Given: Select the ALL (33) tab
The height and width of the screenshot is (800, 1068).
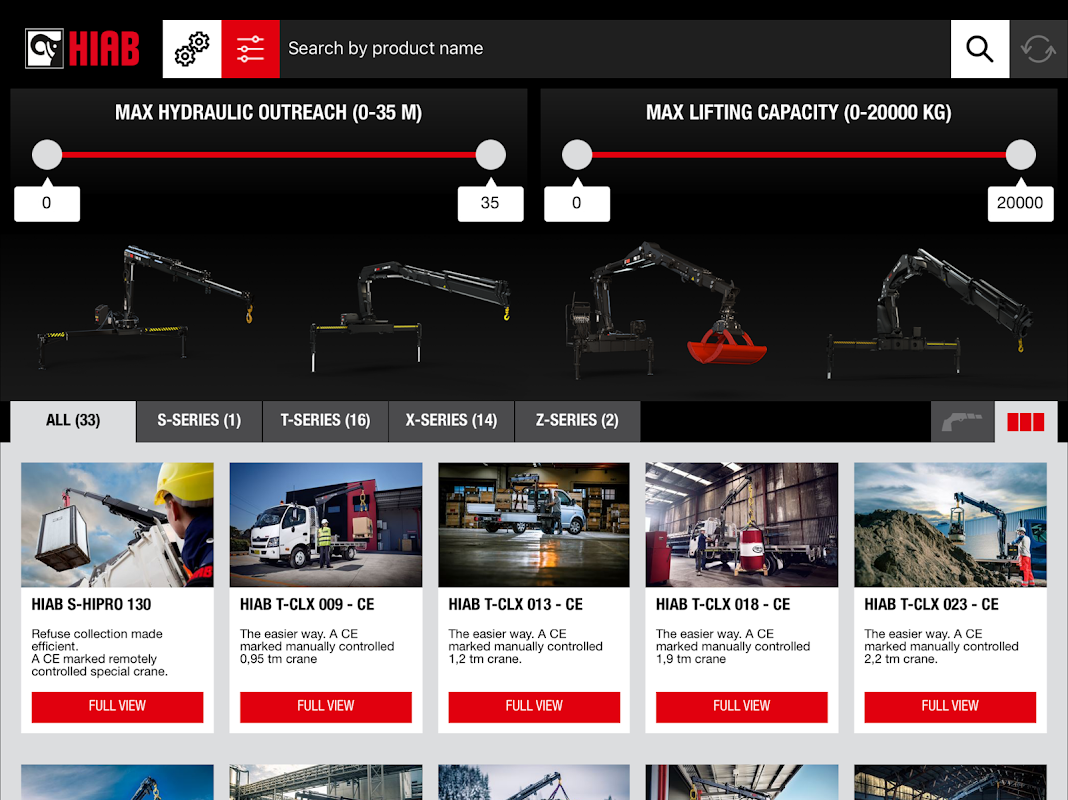Looking at the screenshot, I should [x=73, y=421].
